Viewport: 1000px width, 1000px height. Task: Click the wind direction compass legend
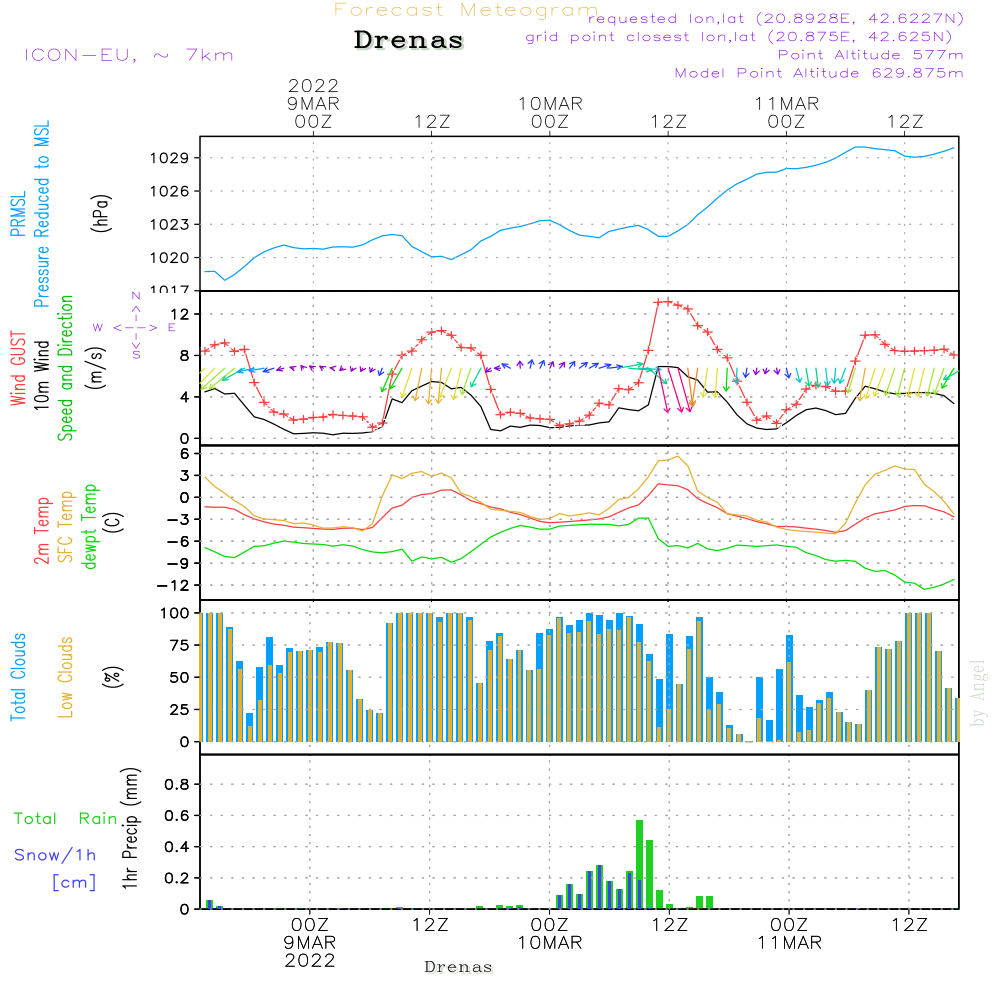tap(135, 327)
